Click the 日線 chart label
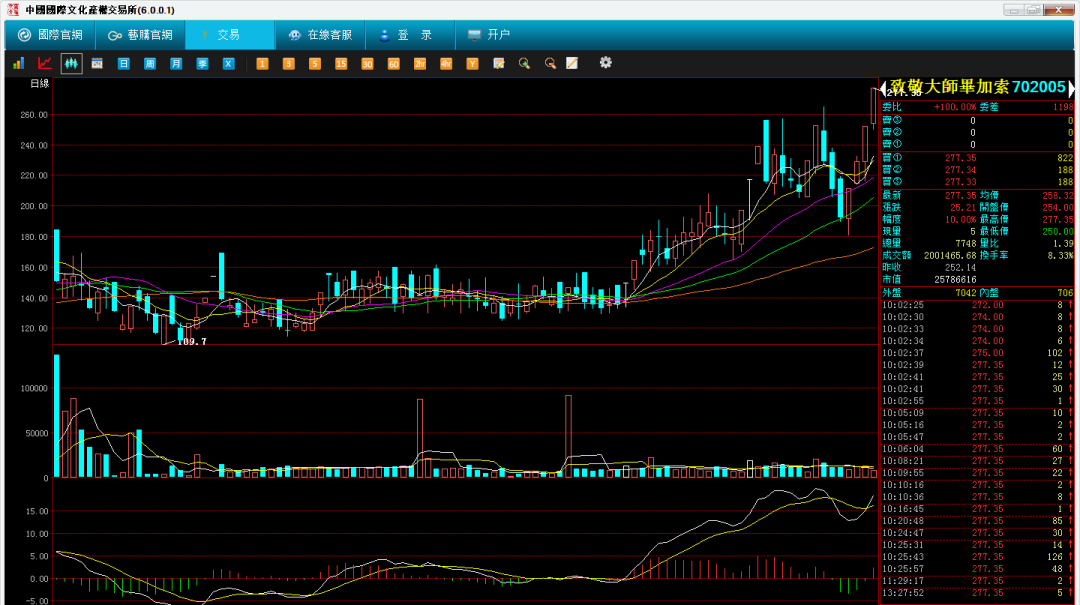 (x=39, y=83)
